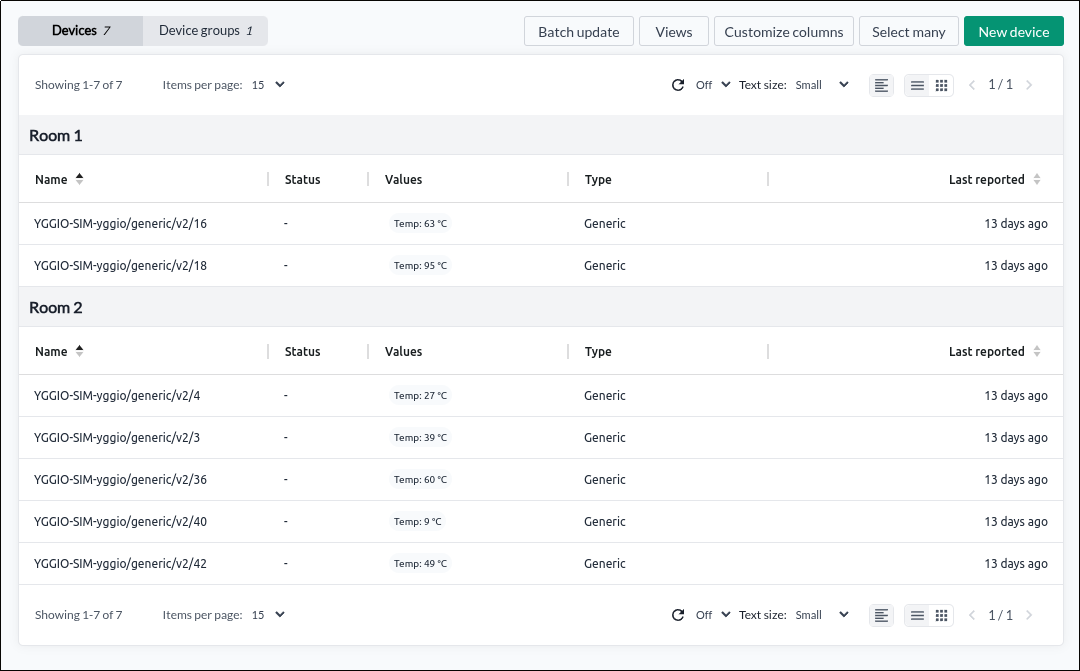Click the Temp: 49 °C value chip
The width and height of the screenshot is (1080, 671).
coord(420,564)
